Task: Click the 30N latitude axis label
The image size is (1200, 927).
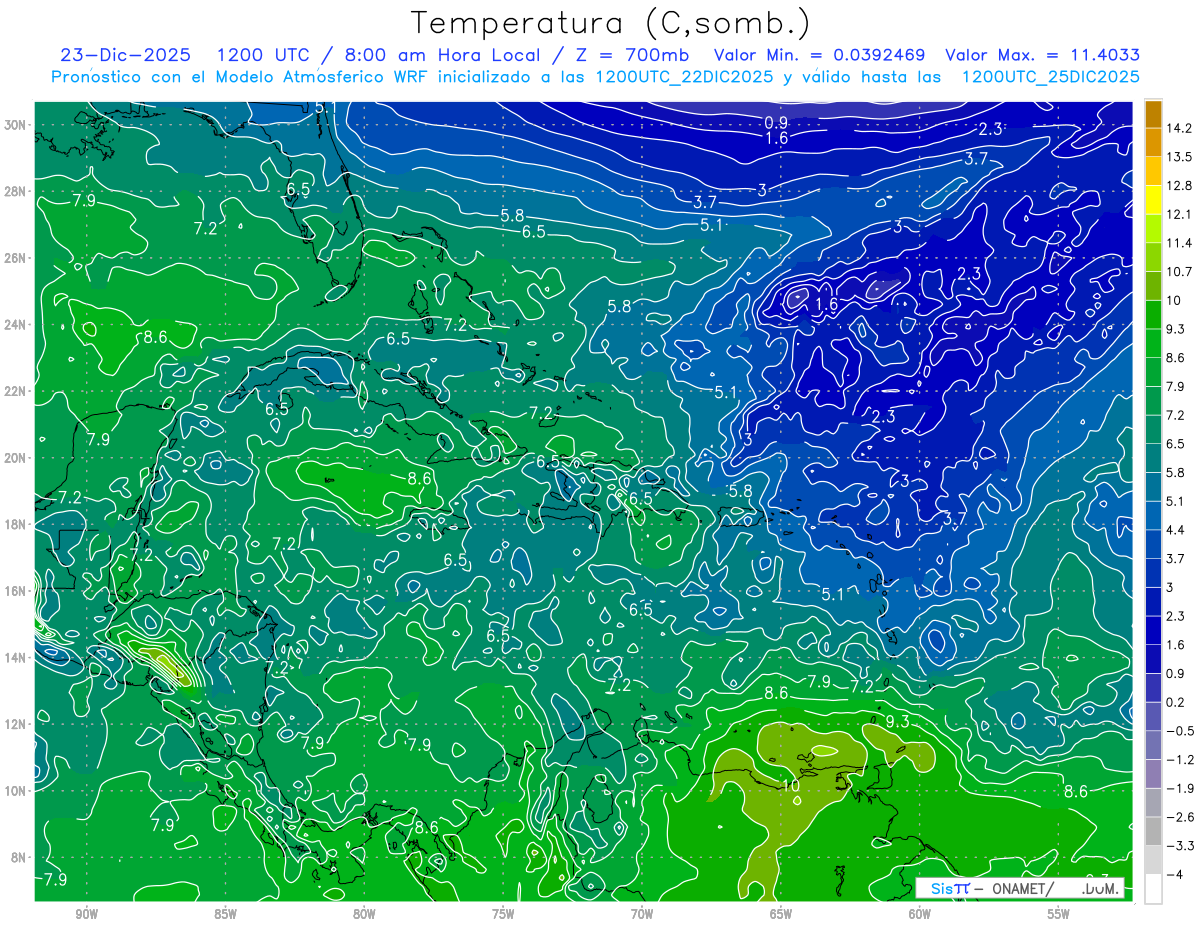Action: (16, 125)
